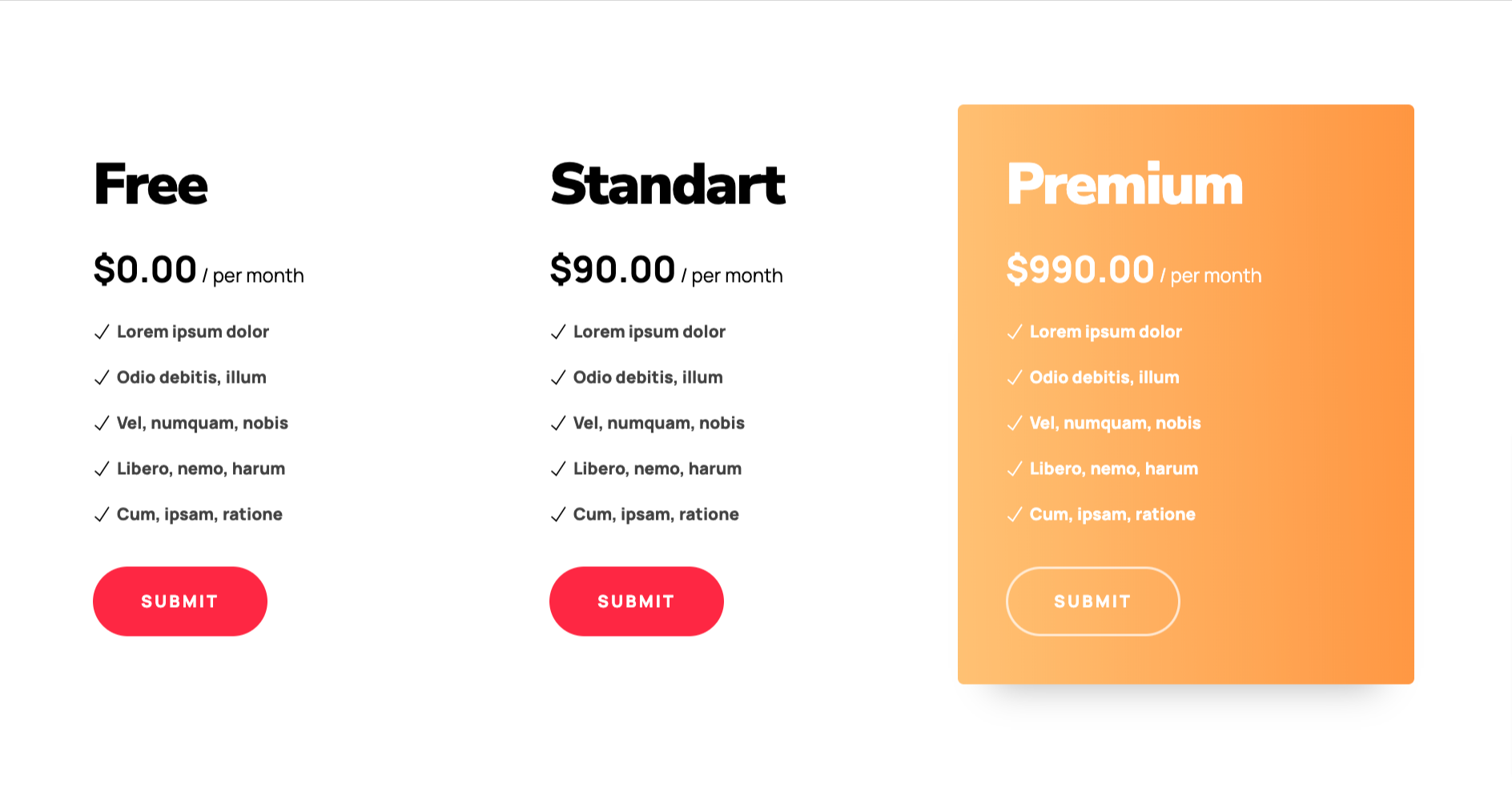Click the Premium heading on orange card
The width and height of the screenshot is (1512, 796).
1124,185
